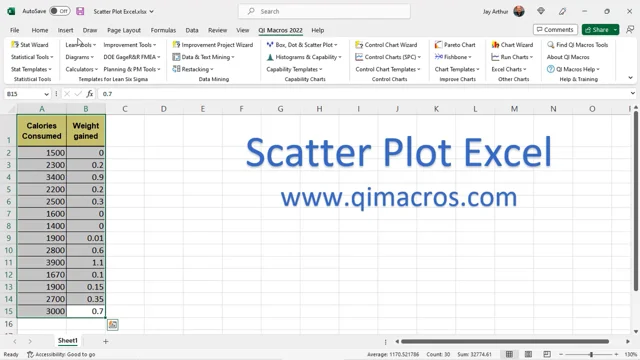Open Histograms & Capability menu
Viewport: 640px width, 360px height.
click(x=304, y=57)
